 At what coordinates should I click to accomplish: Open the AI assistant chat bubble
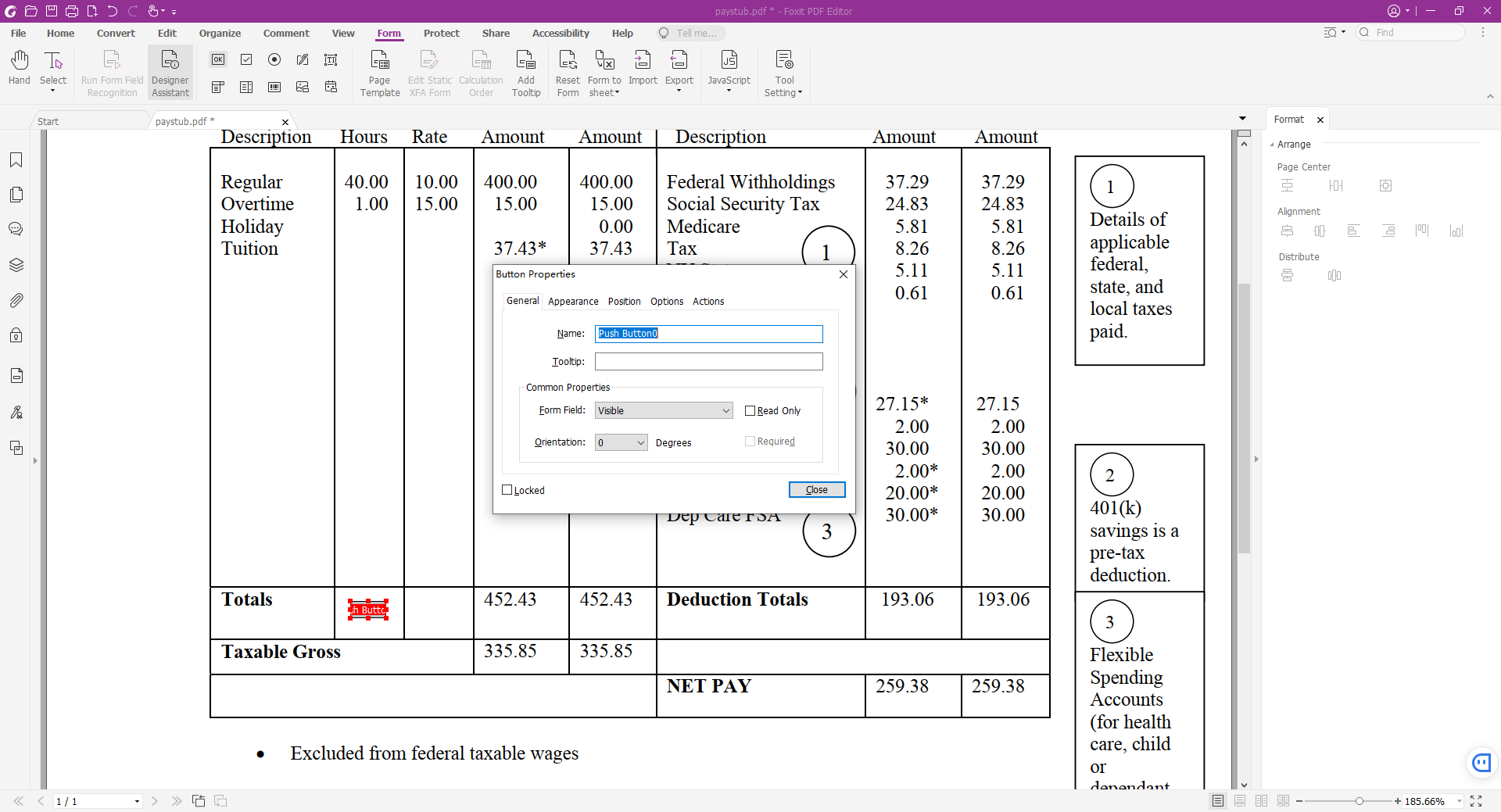click(1481, 762)
